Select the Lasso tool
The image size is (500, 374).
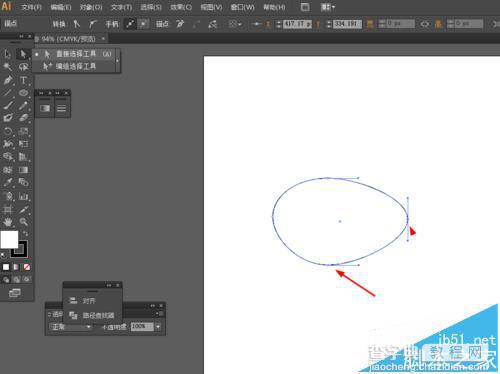[x=23, y=67]
